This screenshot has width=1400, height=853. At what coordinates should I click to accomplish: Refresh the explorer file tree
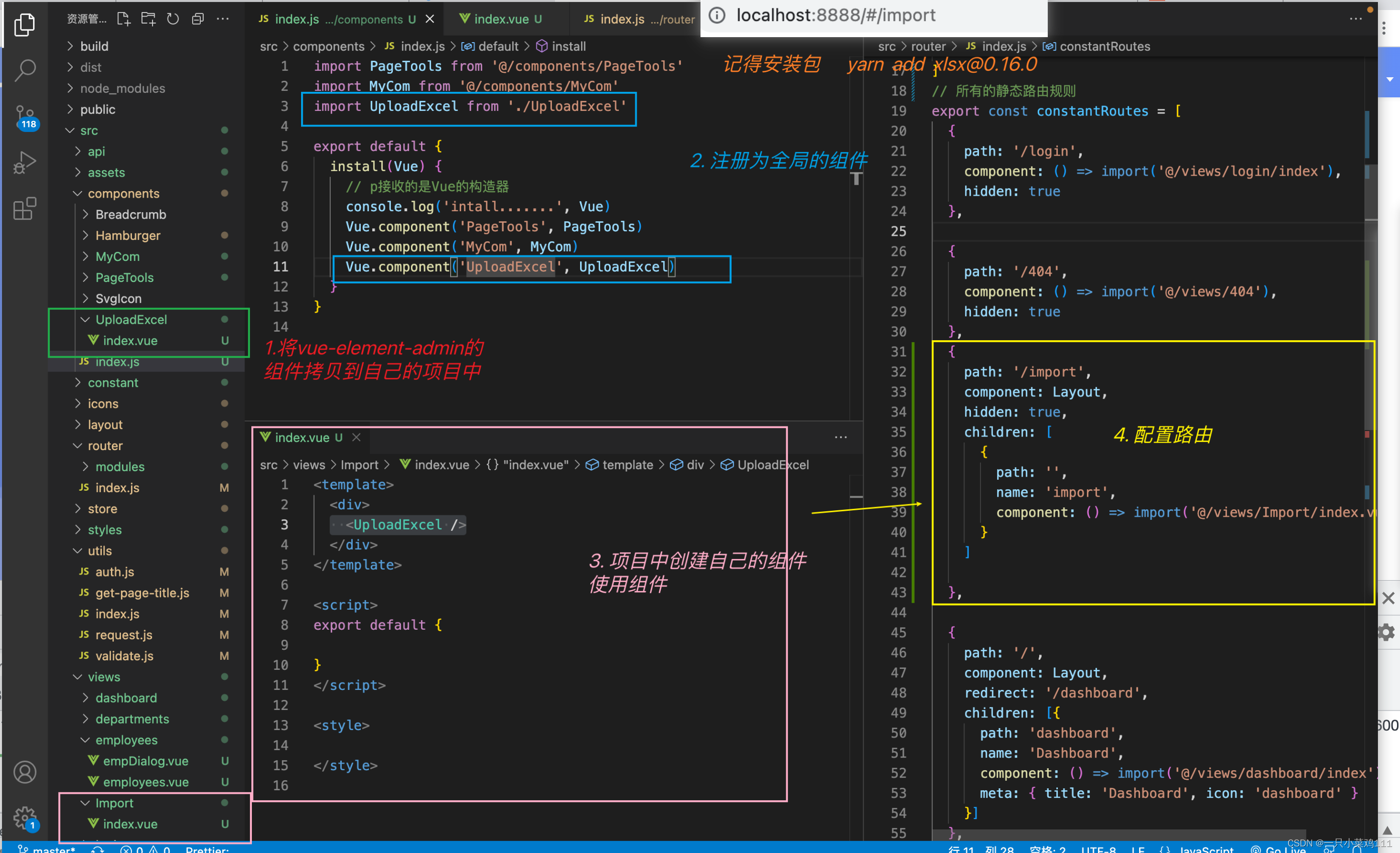173,19
